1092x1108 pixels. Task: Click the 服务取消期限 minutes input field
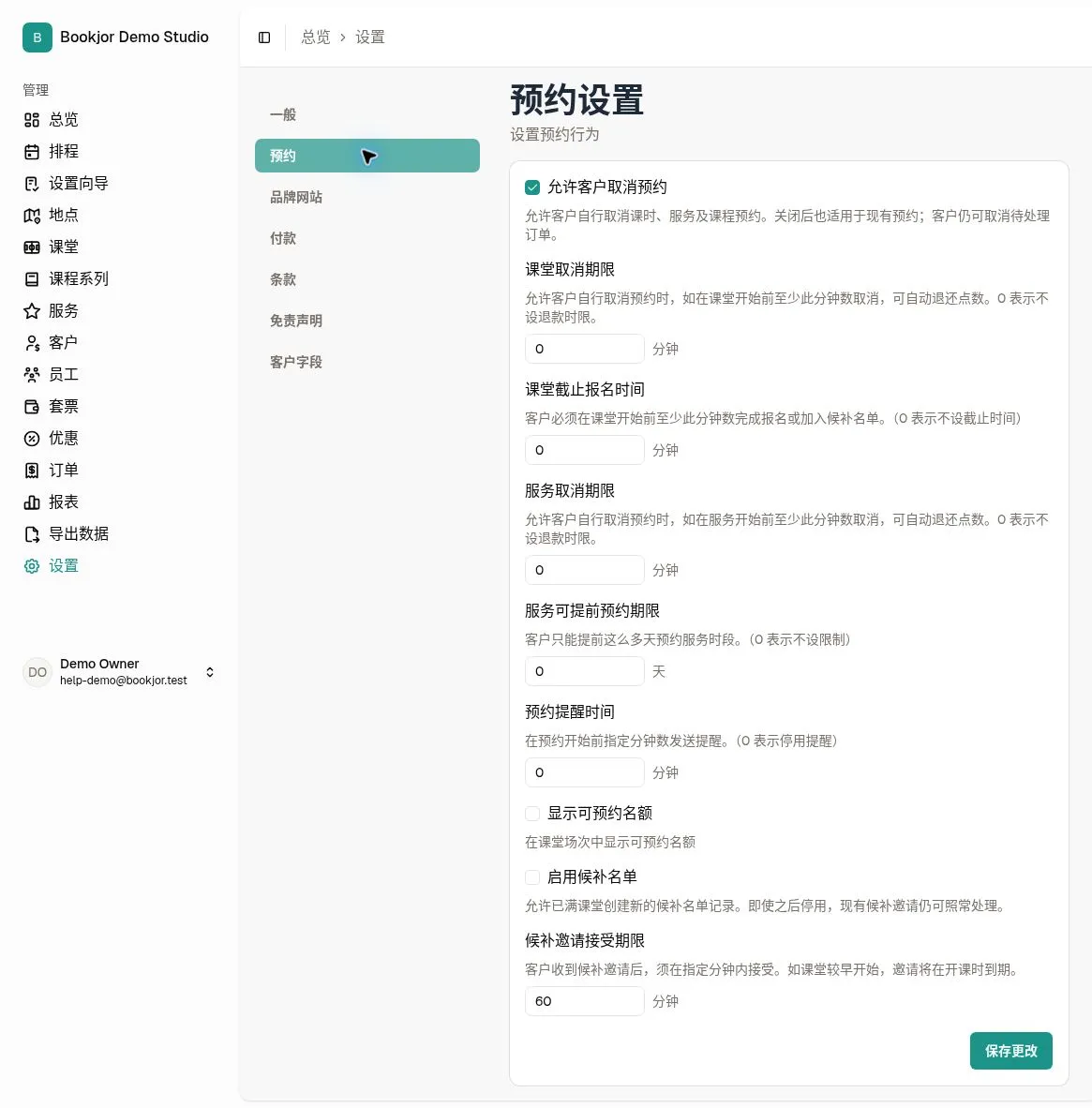(x=585, y=570)
